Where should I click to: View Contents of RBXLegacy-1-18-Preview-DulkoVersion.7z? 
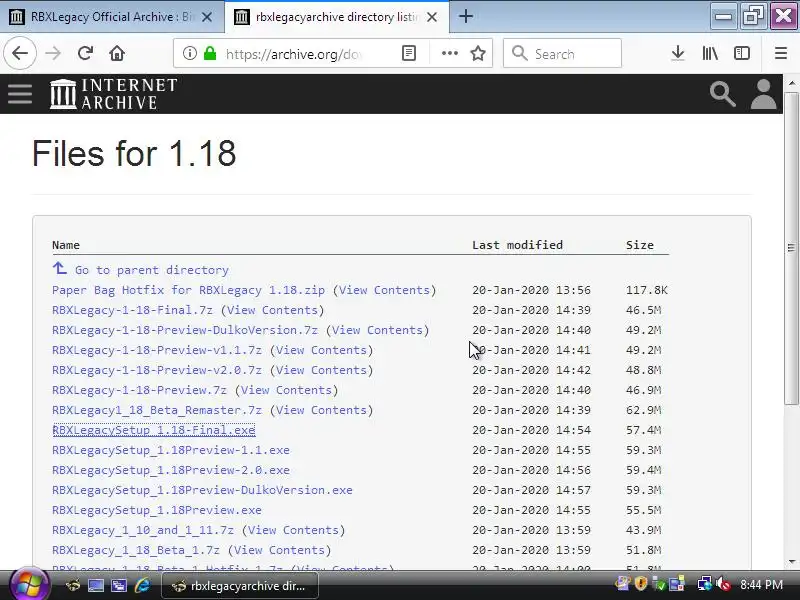pyautogui.click(x=377, y=330)
